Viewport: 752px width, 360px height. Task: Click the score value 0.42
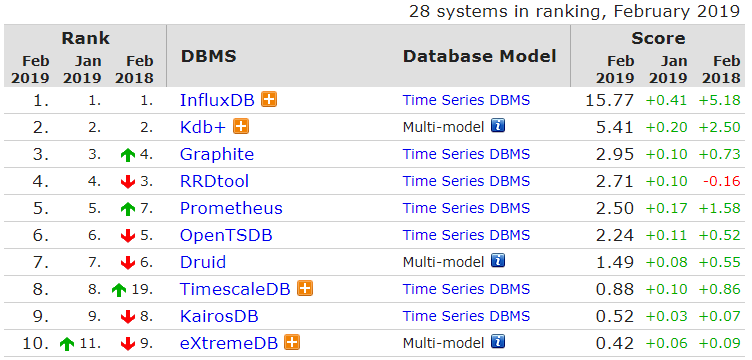614,343
